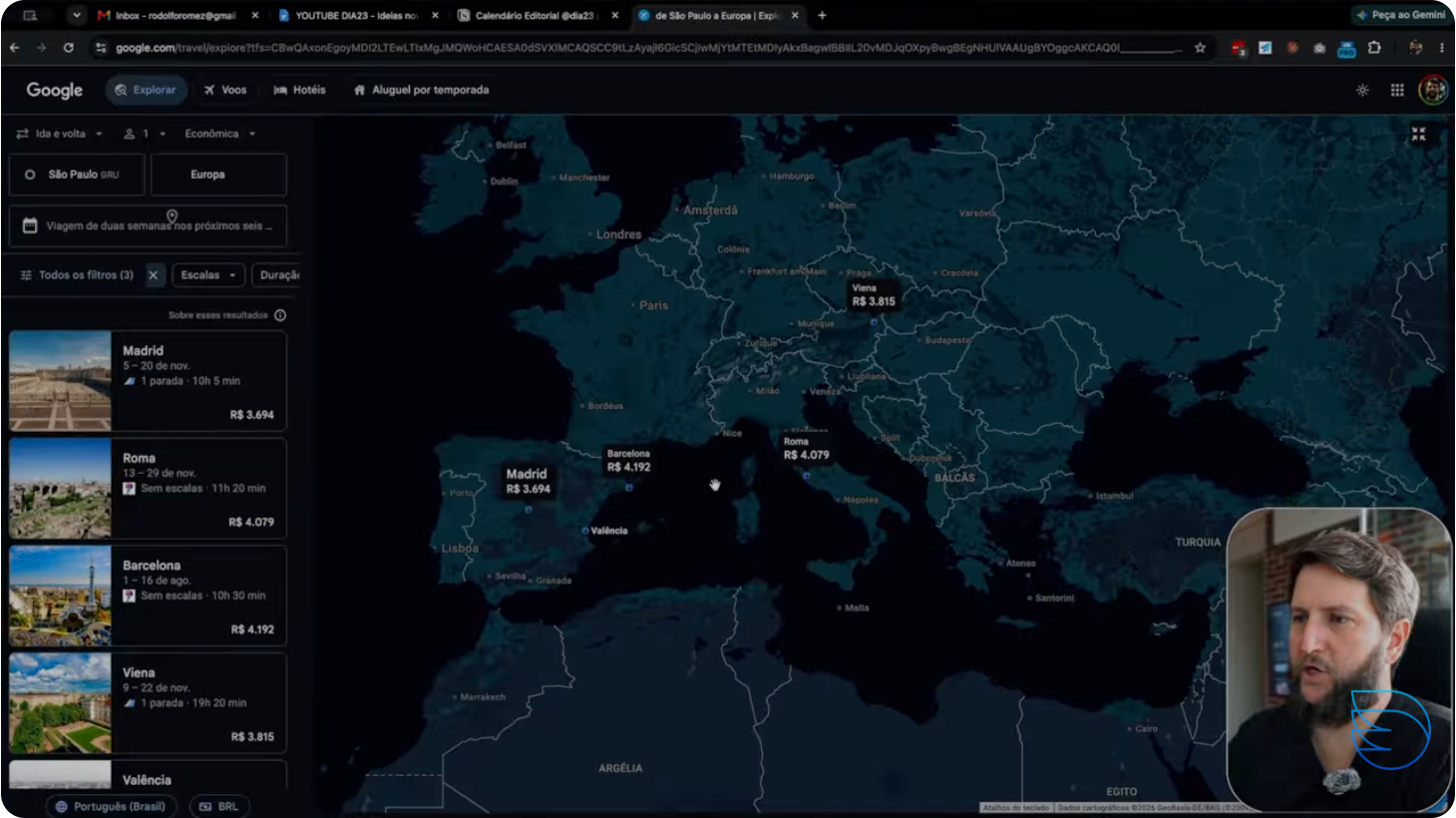Click the calendar icon in date field
1456x818 pixels.
[30, 225]
